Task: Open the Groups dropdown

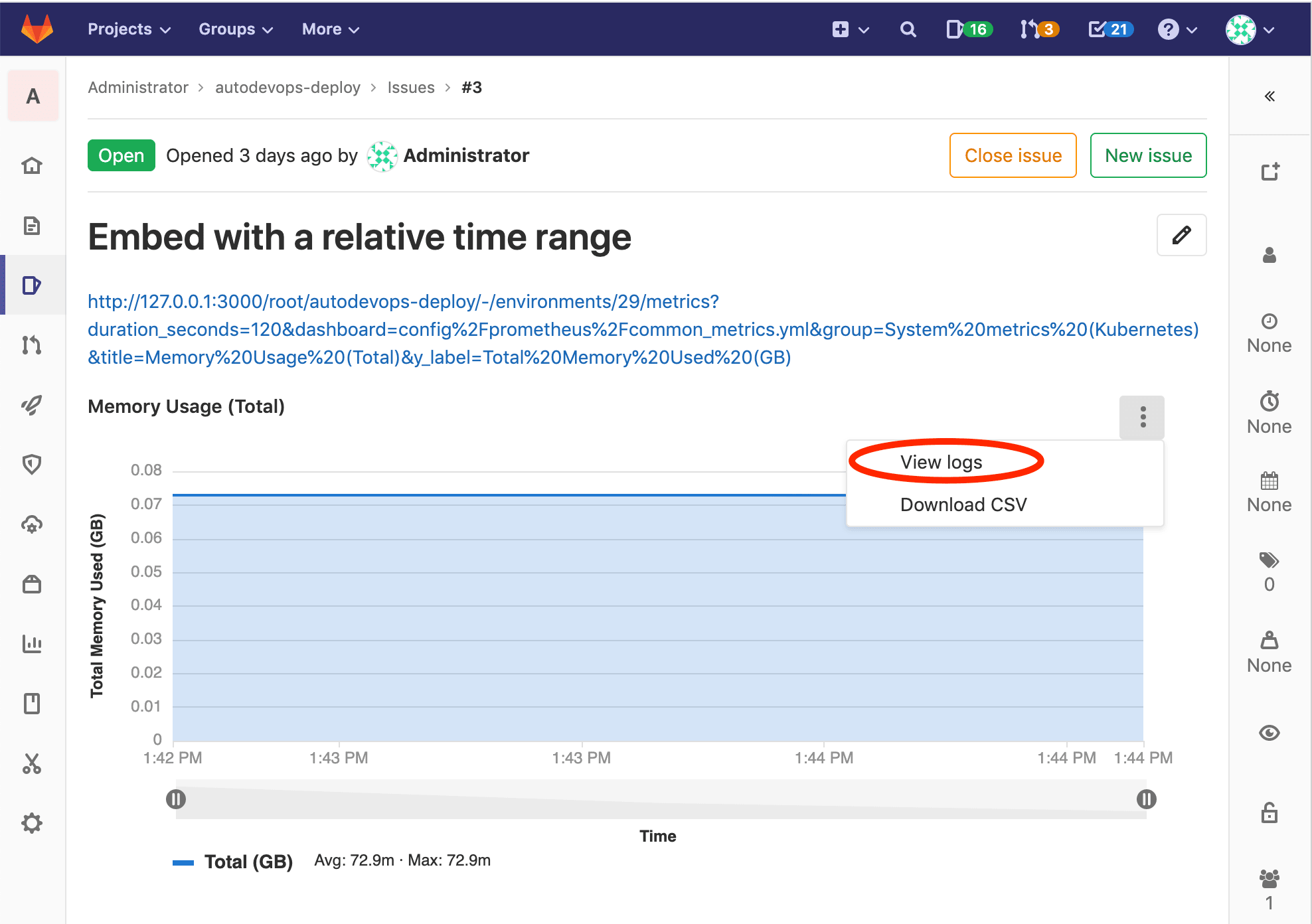Action: click(x=235, y=29)
